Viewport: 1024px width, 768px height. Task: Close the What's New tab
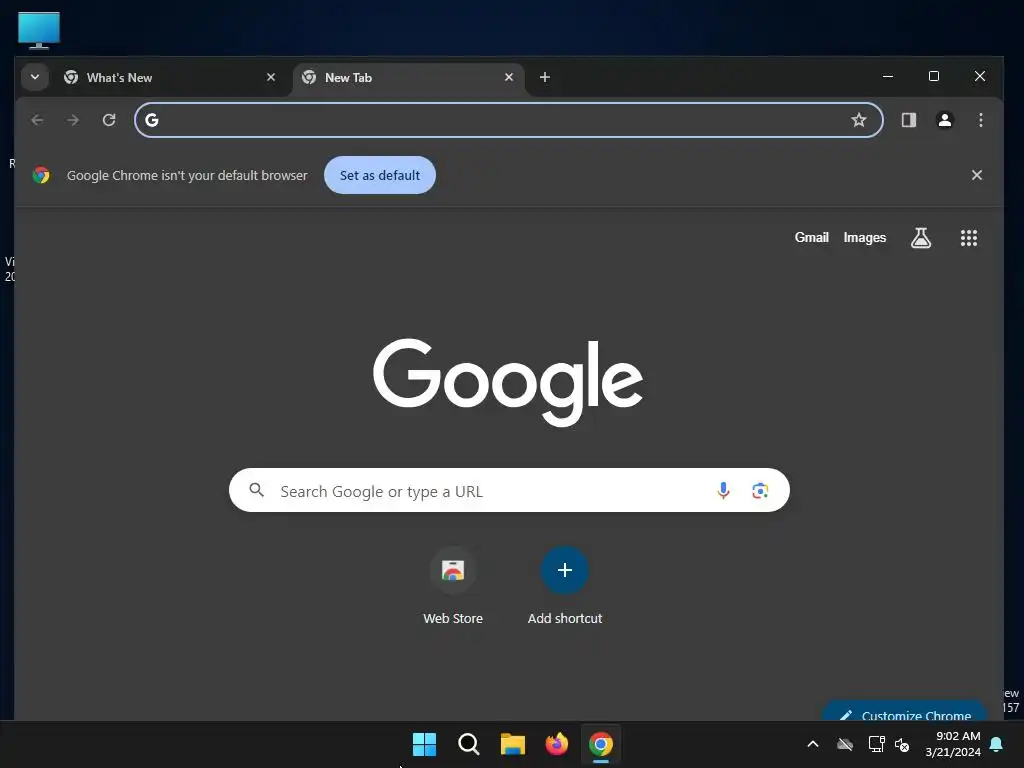click(270, 77)
